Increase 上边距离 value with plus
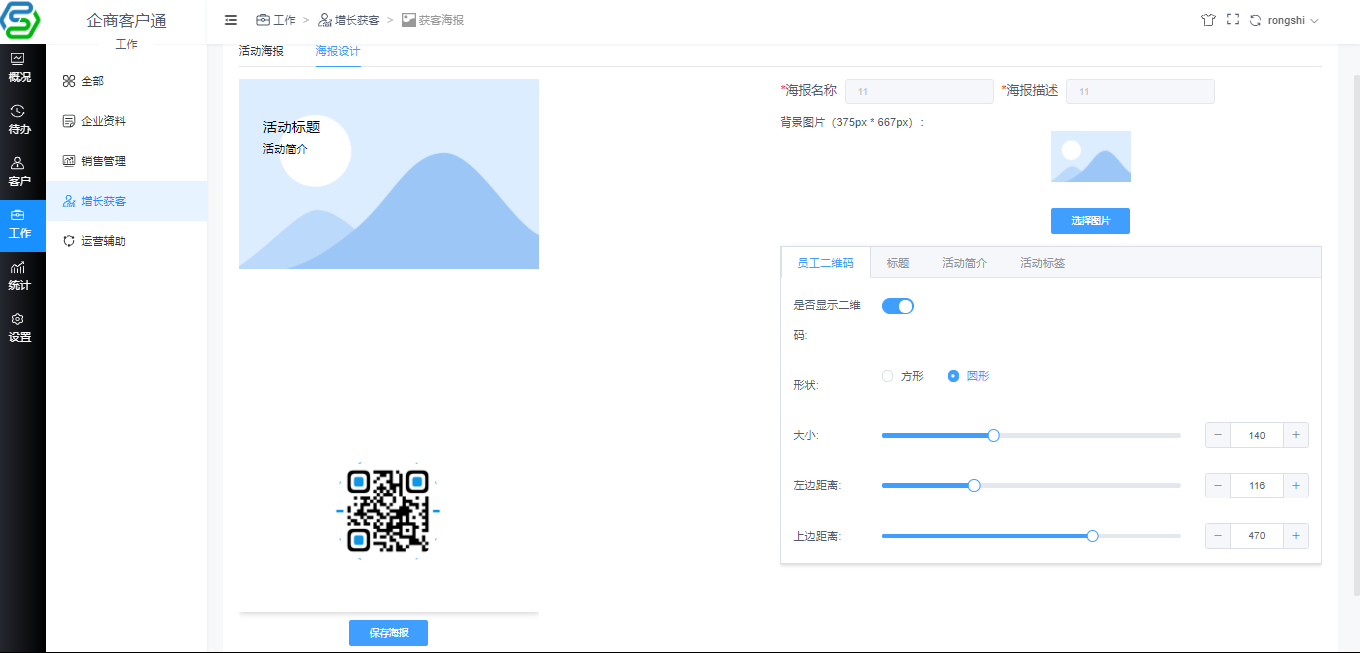This screenshot has width=1360, height=653. point(1295,535)
